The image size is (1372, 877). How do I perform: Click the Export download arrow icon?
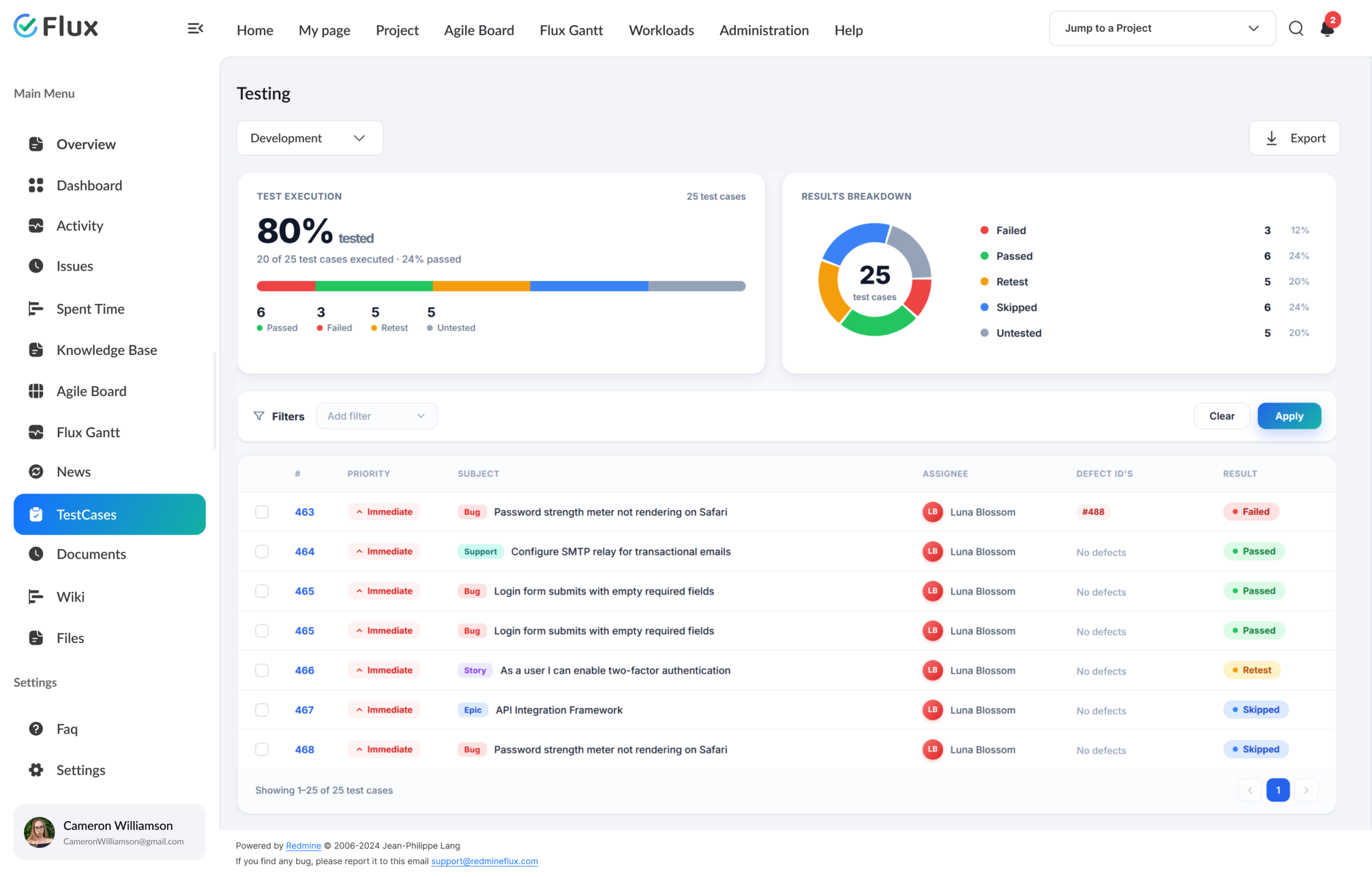pyautogui.click(x=1271, y=138)
